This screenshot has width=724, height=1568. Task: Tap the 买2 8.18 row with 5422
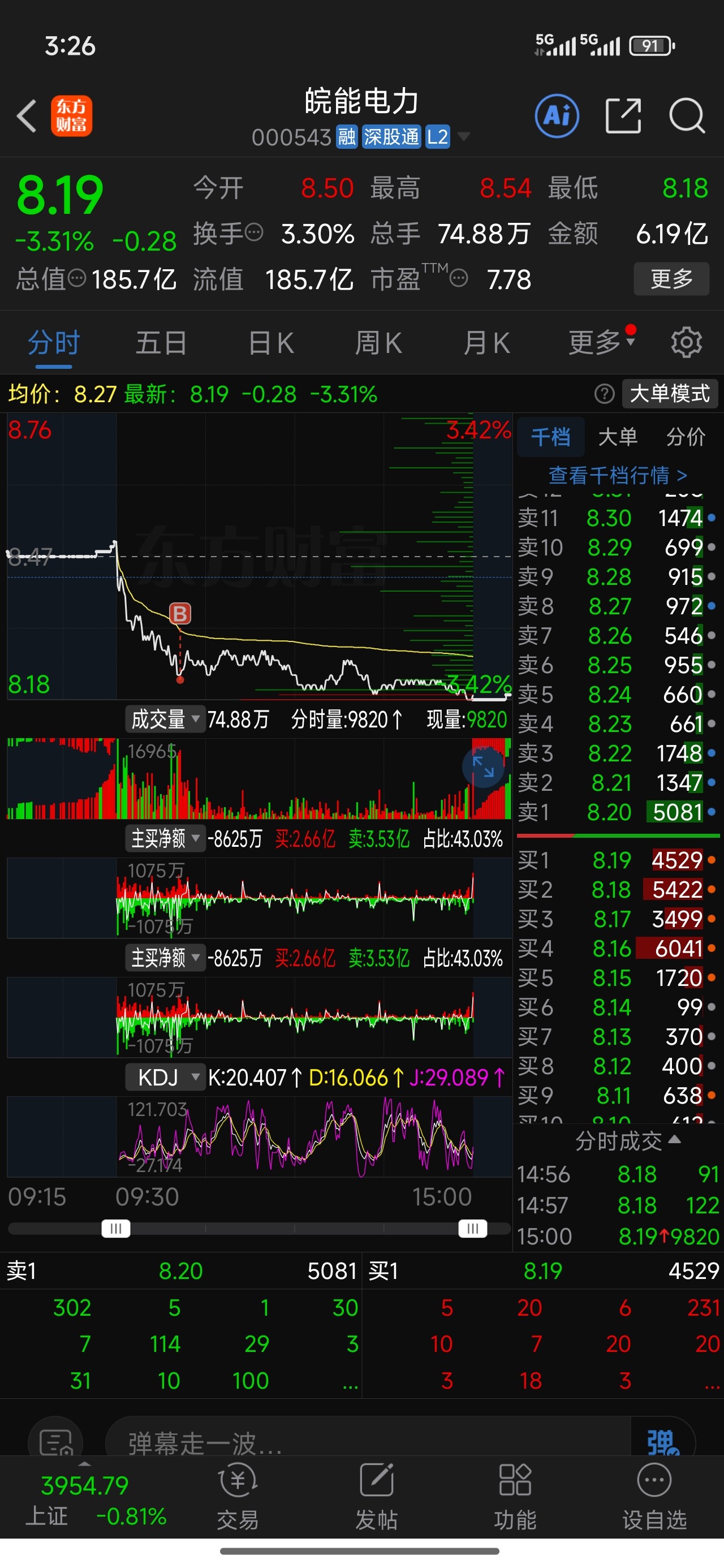tap(618, 889)
